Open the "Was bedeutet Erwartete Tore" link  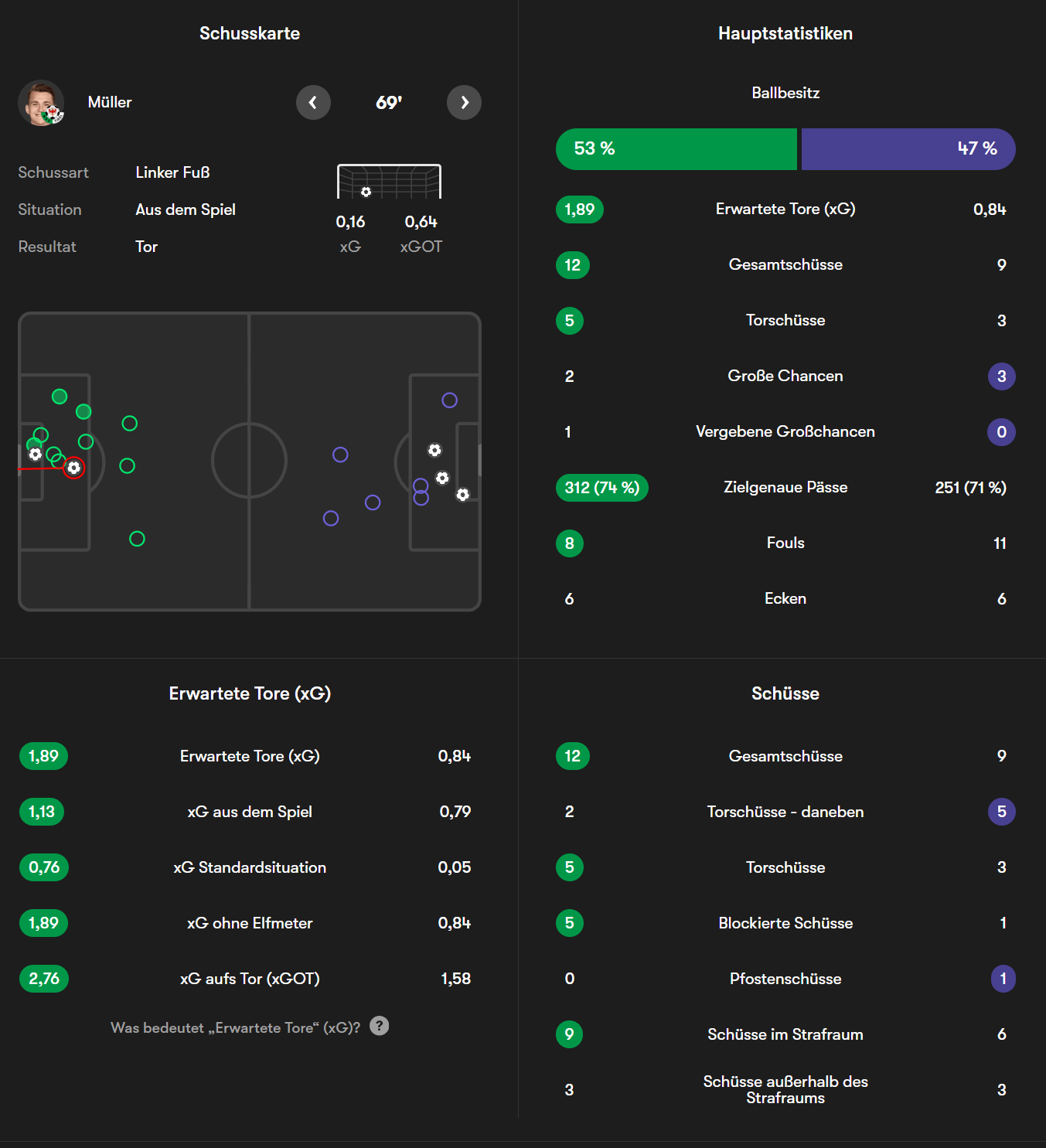click(x=235, y=1027)
